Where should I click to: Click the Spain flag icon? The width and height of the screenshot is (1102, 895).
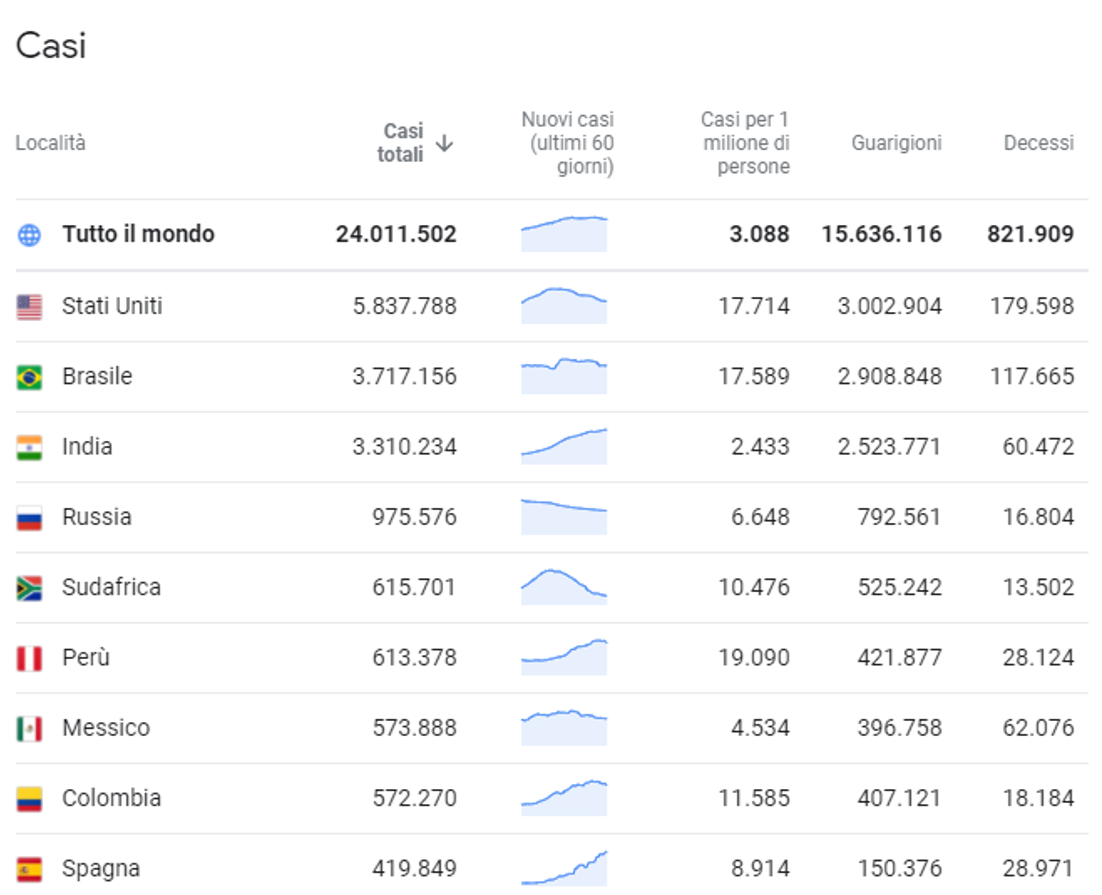(29, 870)
